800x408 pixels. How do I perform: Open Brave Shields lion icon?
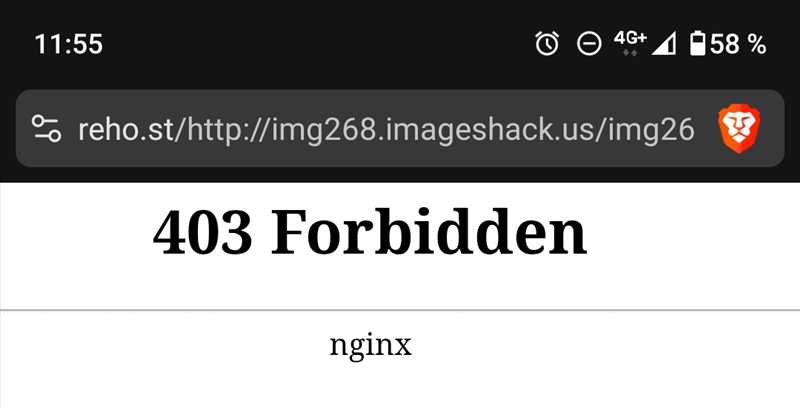[x=739, y=129]
